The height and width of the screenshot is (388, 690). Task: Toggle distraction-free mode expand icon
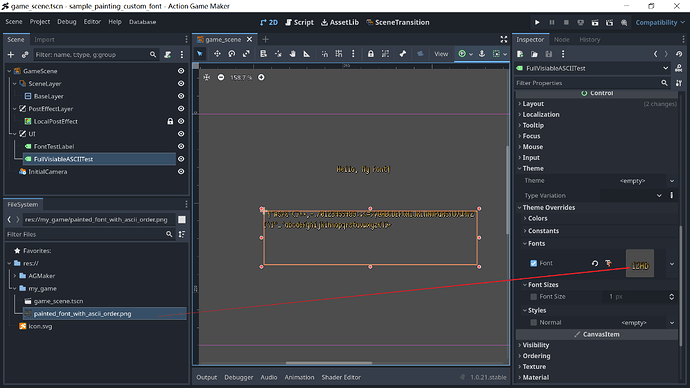503,40
